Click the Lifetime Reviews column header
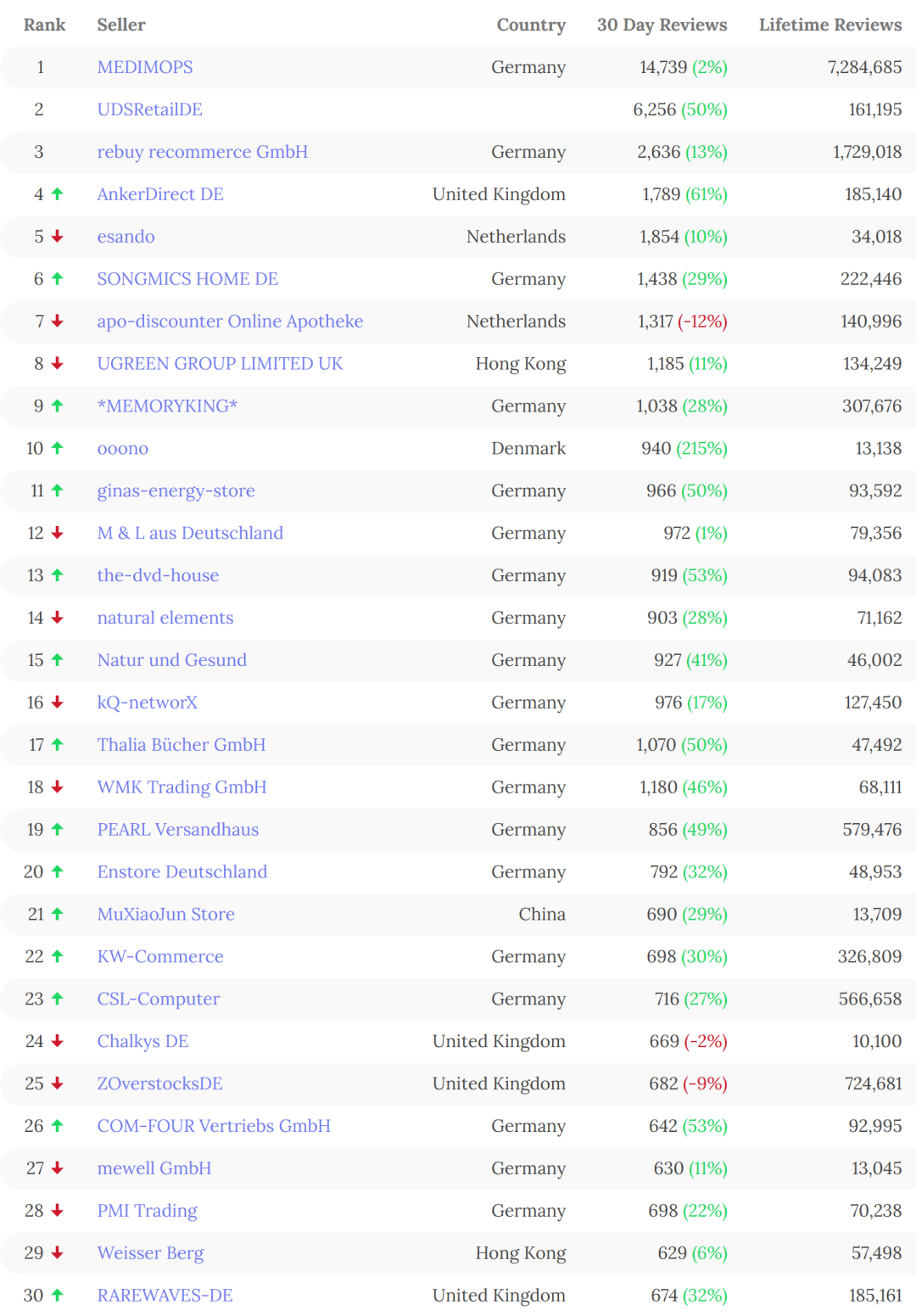The image size is (916, 1316). point(830,25)
